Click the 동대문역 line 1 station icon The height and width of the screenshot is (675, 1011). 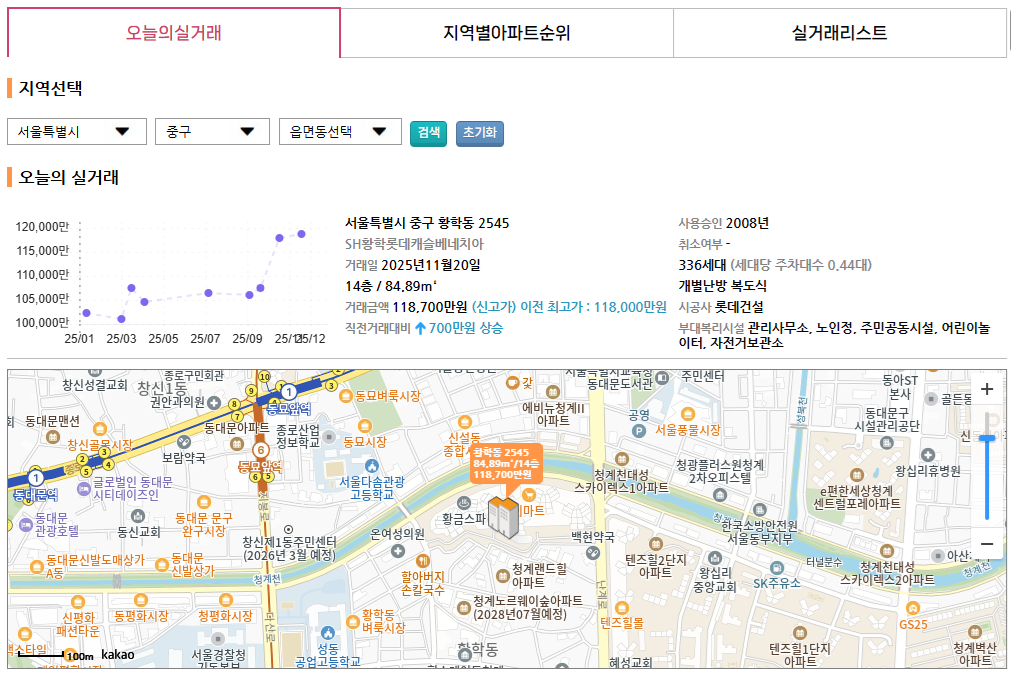tap(36, 477)
